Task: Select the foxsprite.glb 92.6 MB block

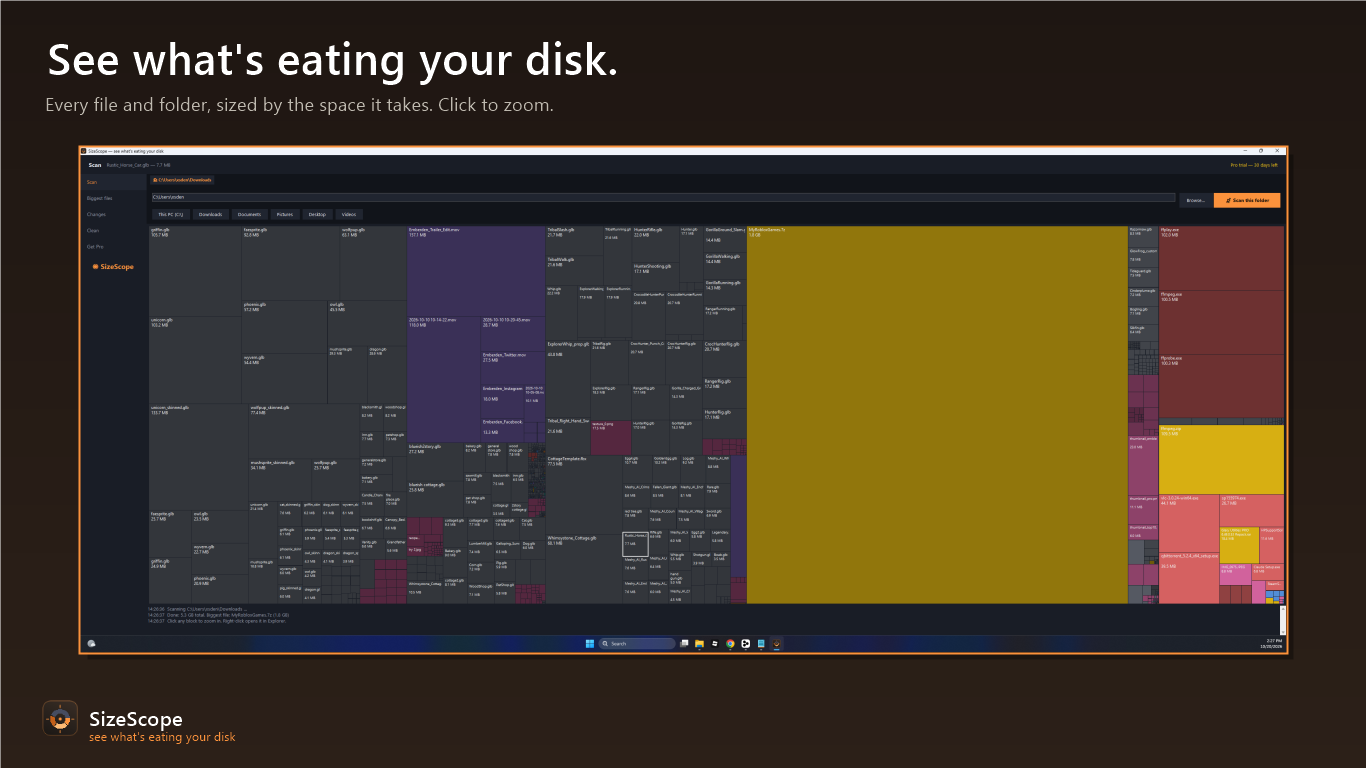Action: tap(290, 262)
